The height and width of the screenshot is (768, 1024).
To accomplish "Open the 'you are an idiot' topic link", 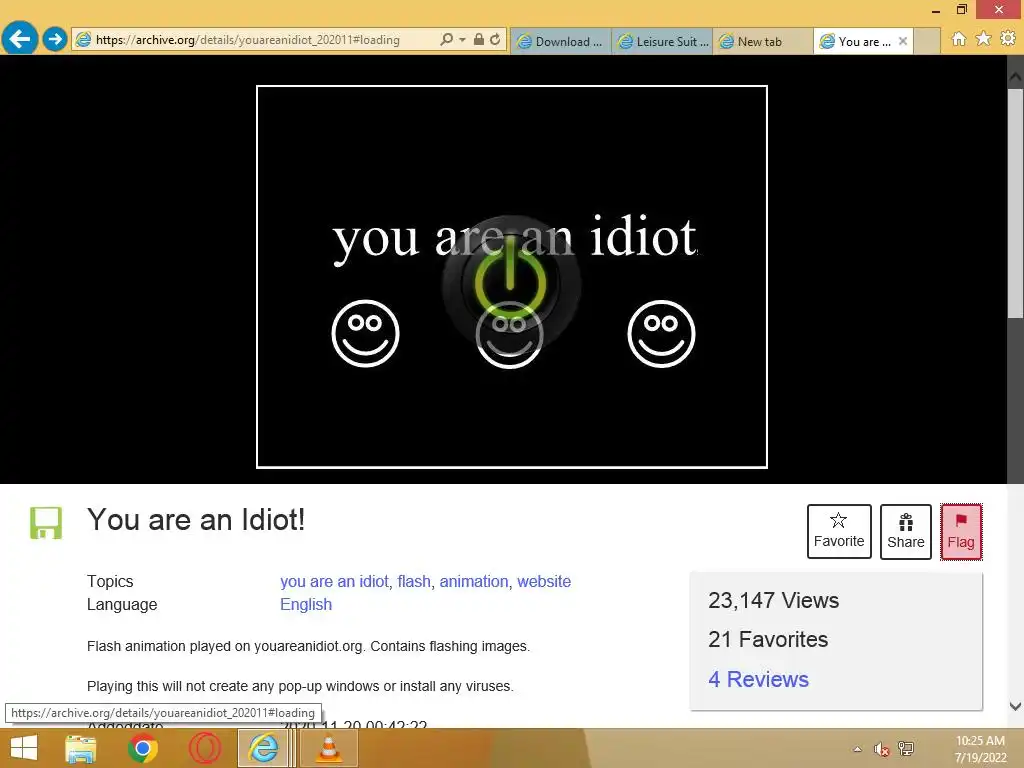I will click(334, 581).
